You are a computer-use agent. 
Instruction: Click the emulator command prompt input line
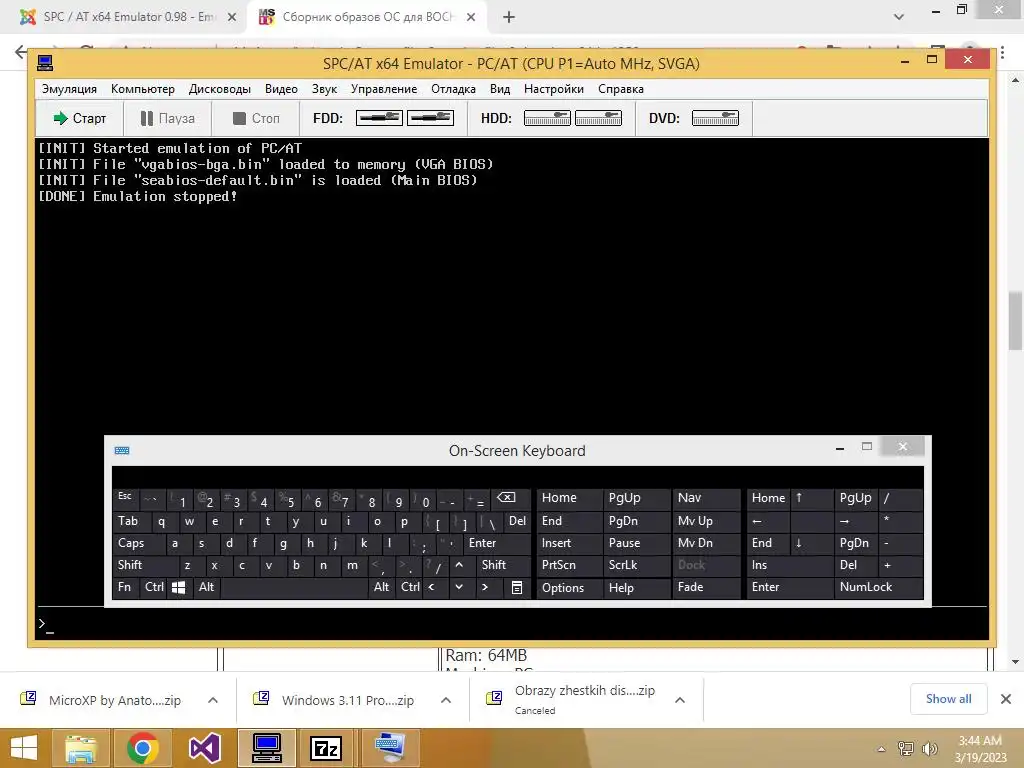point(512,624)
